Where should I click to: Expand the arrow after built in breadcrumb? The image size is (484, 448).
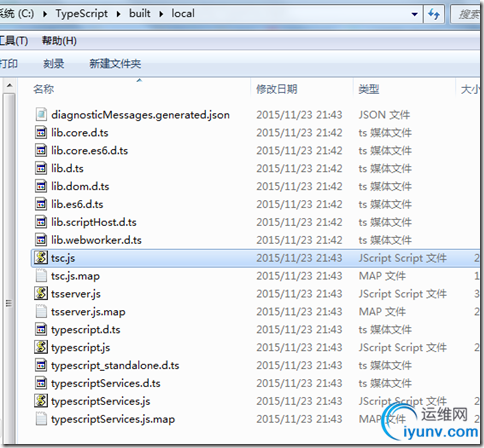click(x=161, y=14)
